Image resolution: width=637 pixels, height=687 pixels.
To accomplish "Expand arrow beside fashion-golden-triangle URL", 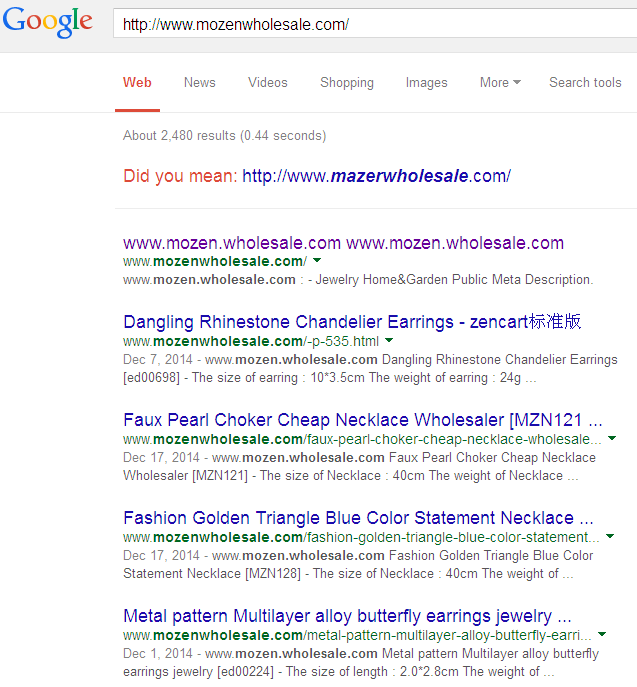I will coord(610,536).
